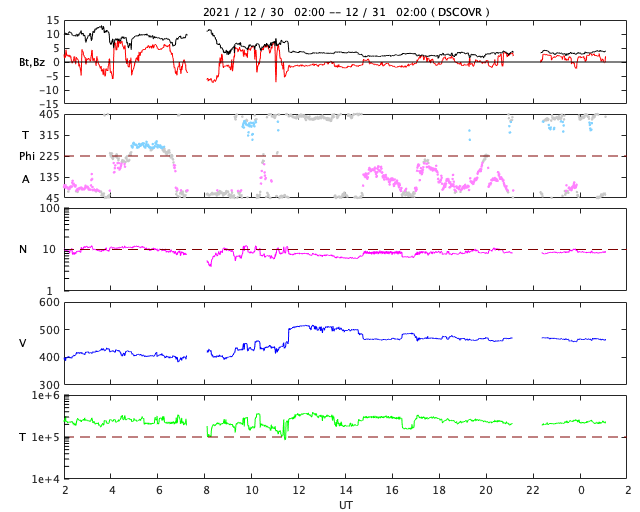
Task: Click the '1e+6' temperature tick label
Action: [x=46, y=396]
